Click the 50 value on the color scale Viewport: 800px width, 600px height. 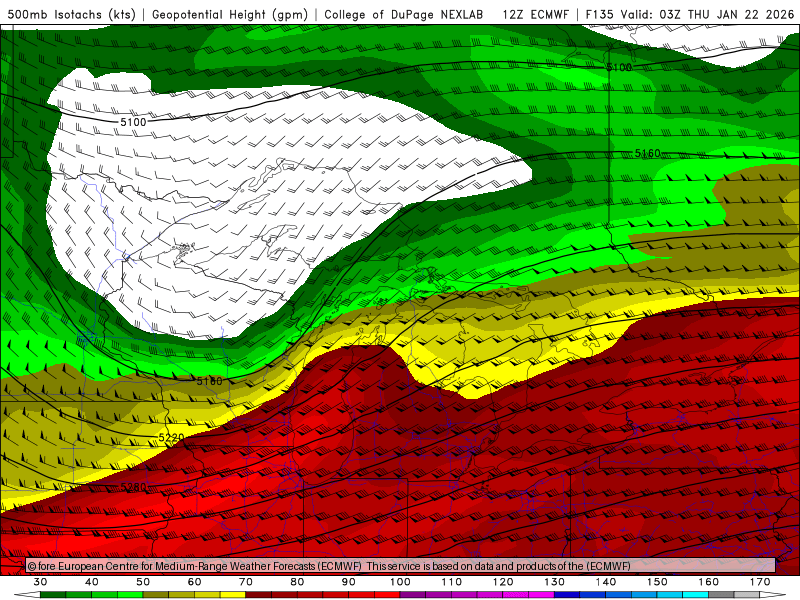pyautogui.click(x=143, y=582)
